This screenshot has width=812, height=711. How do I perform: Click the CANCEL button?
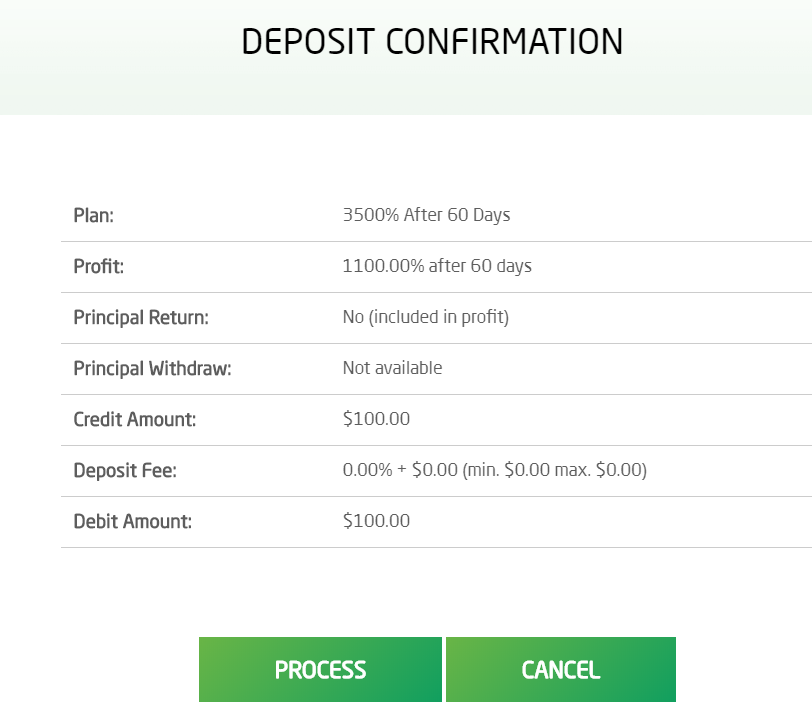[x=560, y=669]
